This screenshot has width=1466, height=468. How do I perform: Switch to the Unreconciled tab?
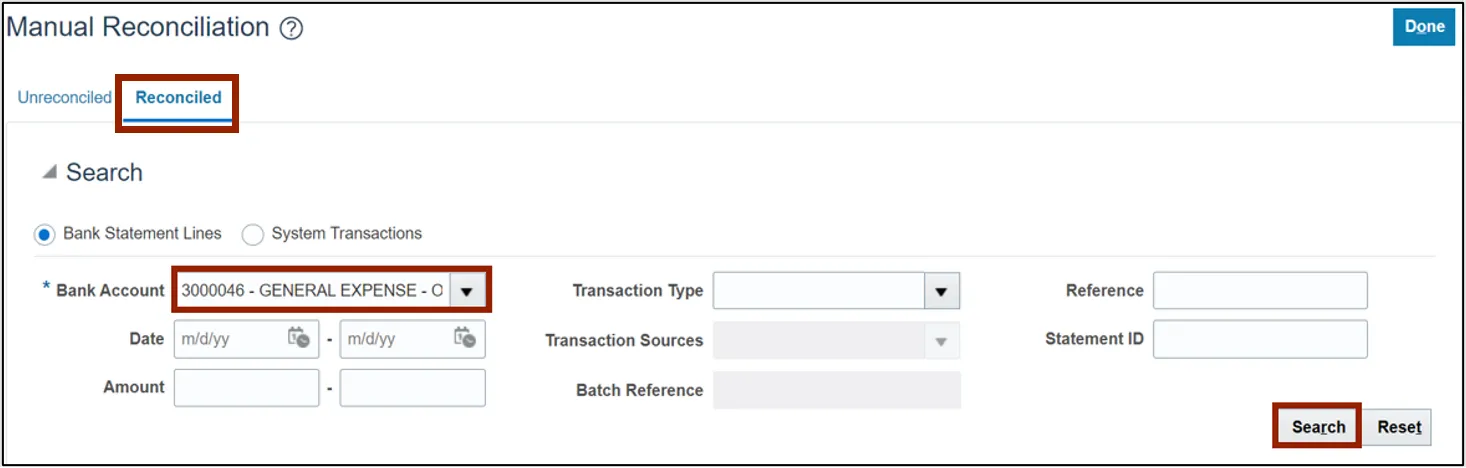[65, 98]
